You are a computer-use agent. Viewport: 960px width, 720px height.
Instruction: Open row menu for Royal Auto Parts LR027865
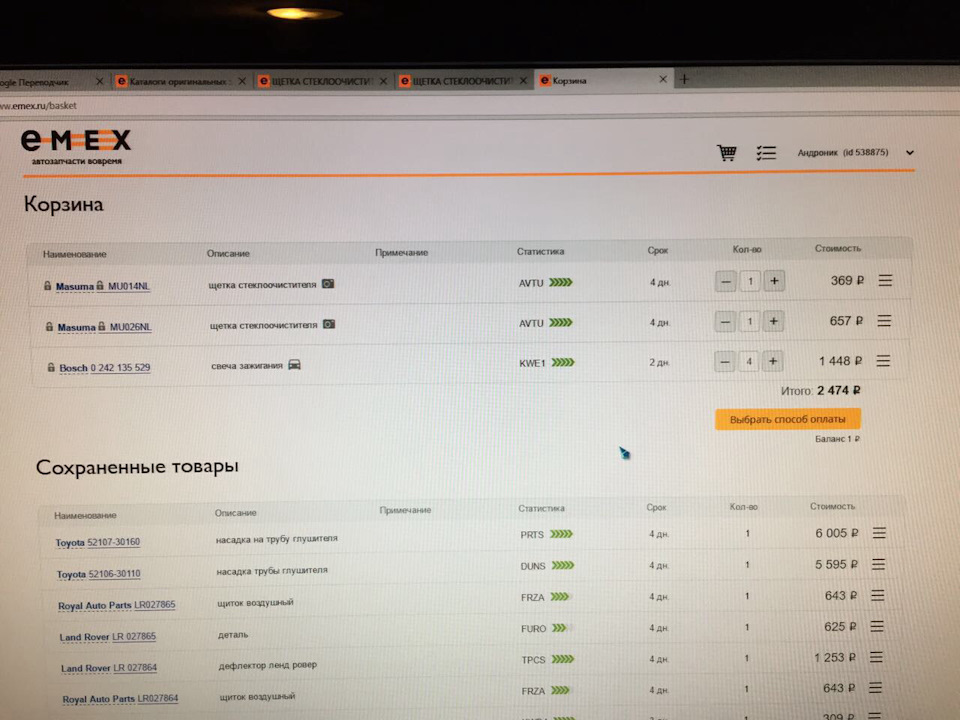[x=877, y=595]
